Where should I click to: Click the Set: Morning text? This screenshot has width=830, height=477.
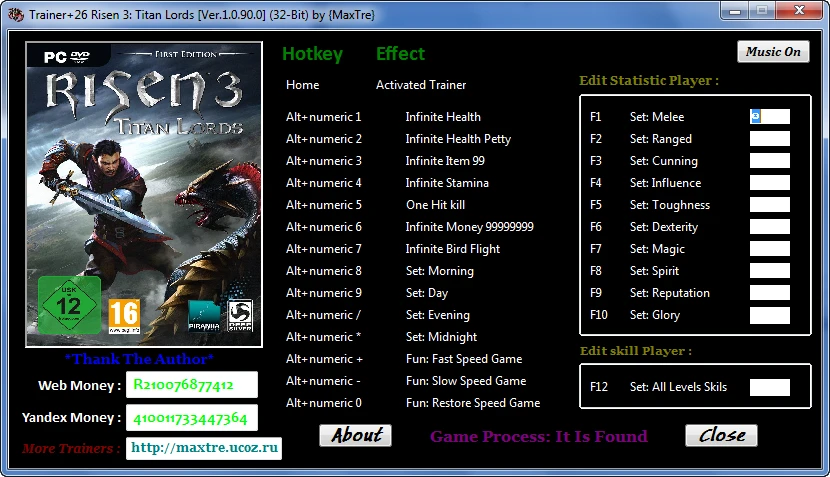[440, 271]
